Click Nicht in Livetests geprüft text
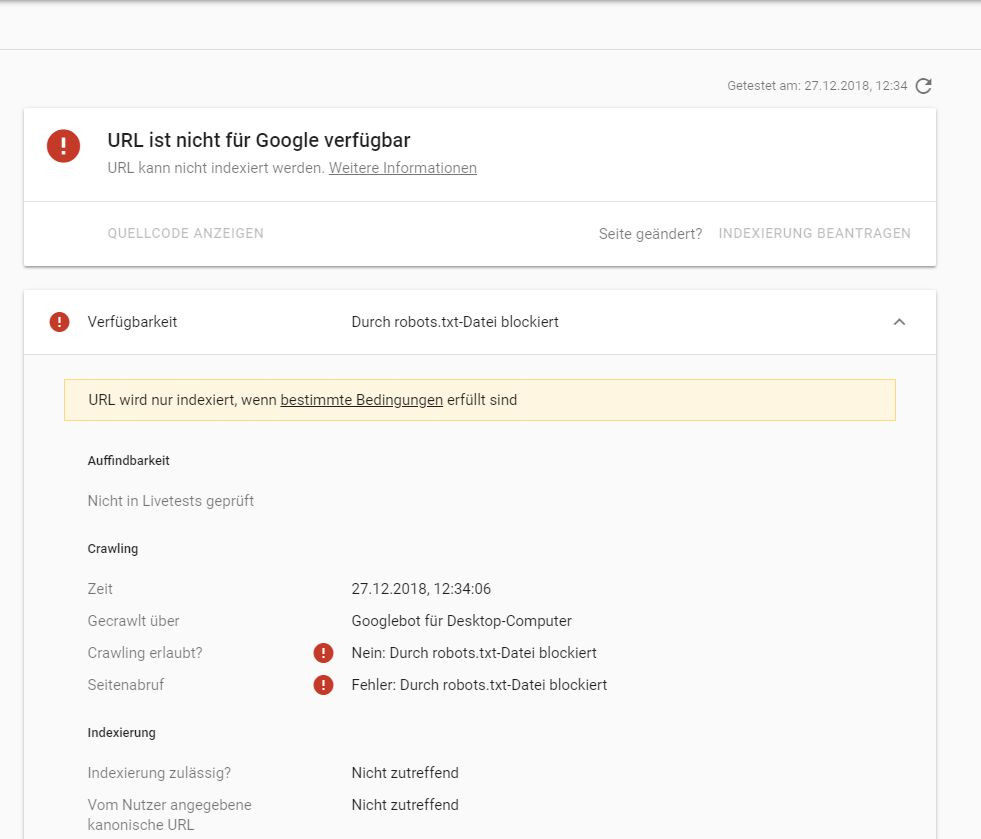 click(171, 501)
